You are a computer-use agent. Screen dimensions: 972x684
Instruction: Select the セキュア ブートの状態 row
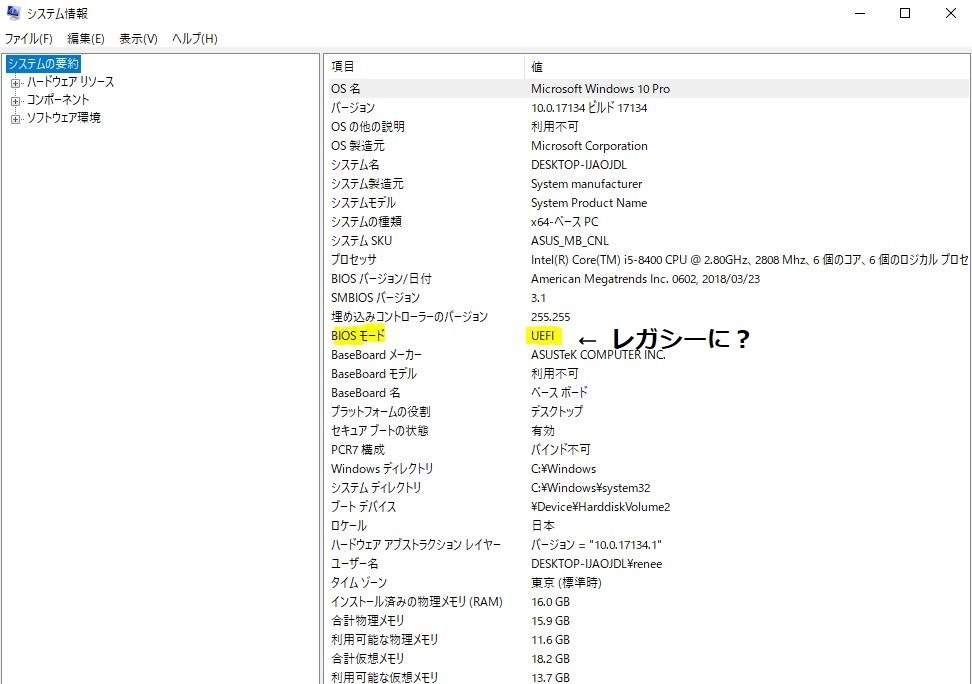pyautogui.click(x=378, y=430)
